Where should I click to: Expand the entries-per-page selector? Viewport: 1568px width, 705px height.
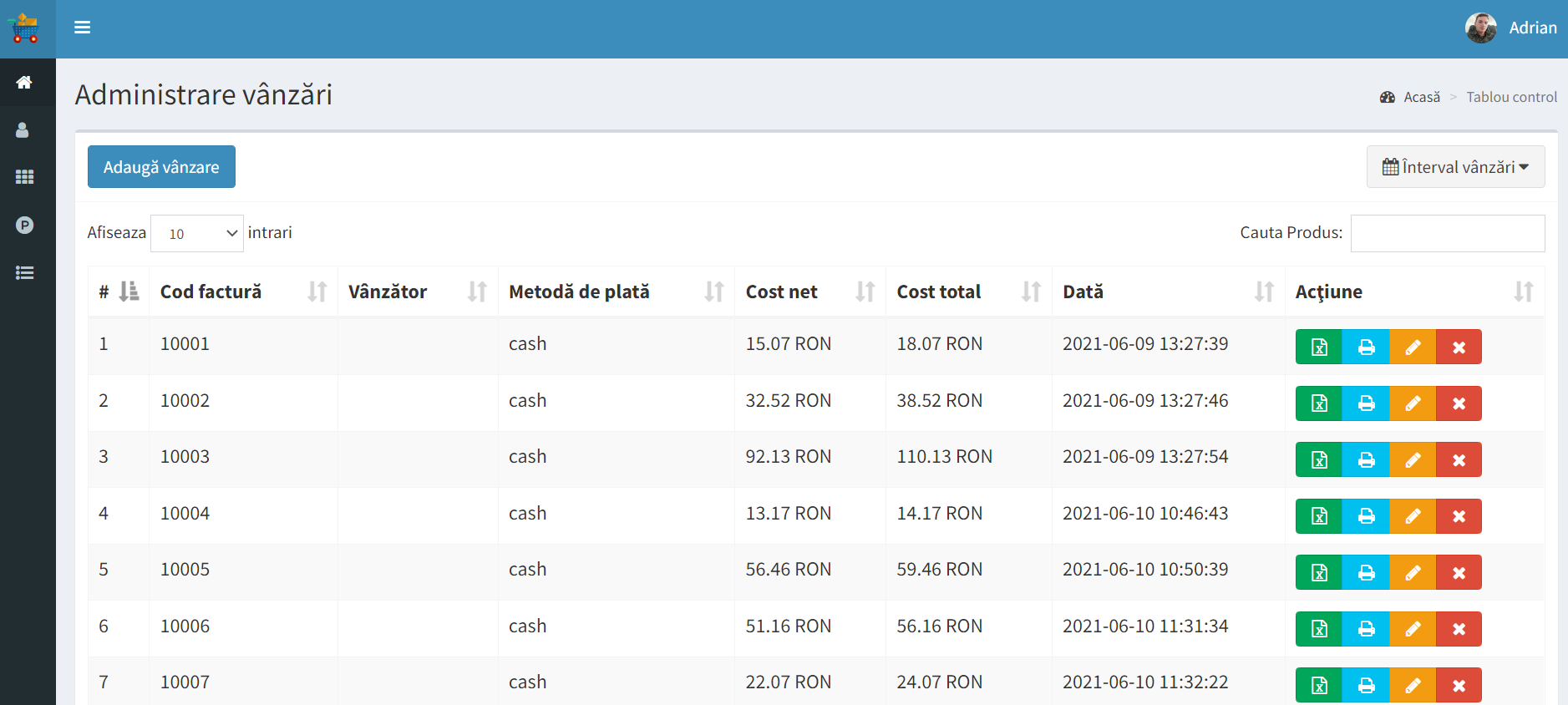[197, 234]
